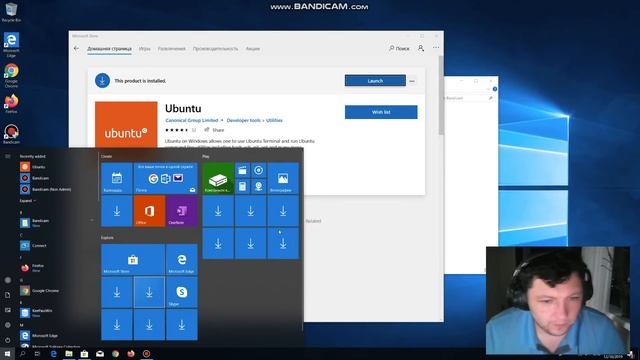The width and height of the screenshot is (640, 360).
Task: Open the Calendar tile
Action: click(117, 178)
